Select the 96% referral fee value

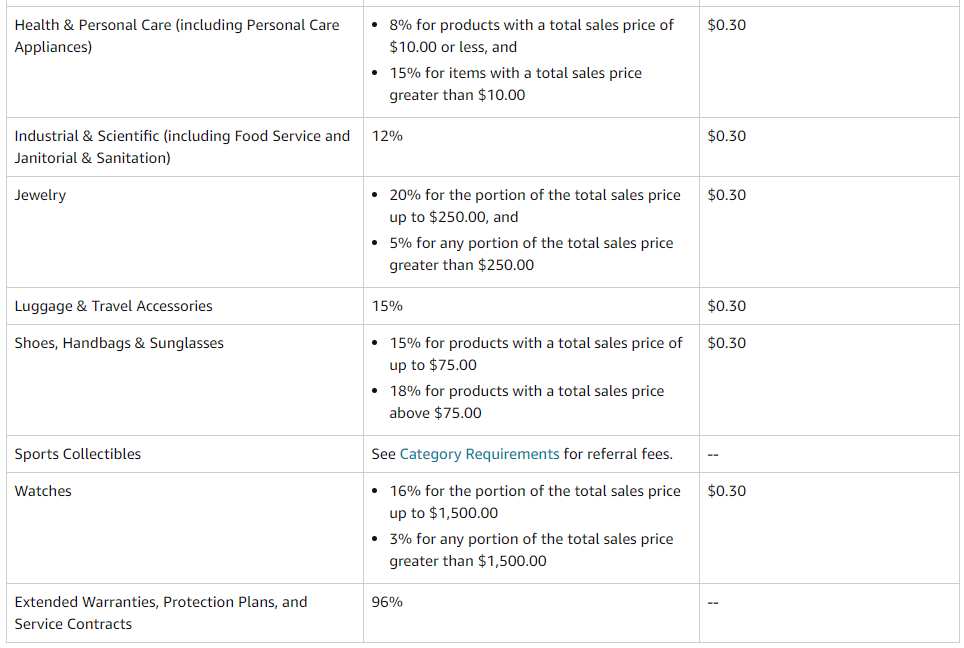click(387, 602)
